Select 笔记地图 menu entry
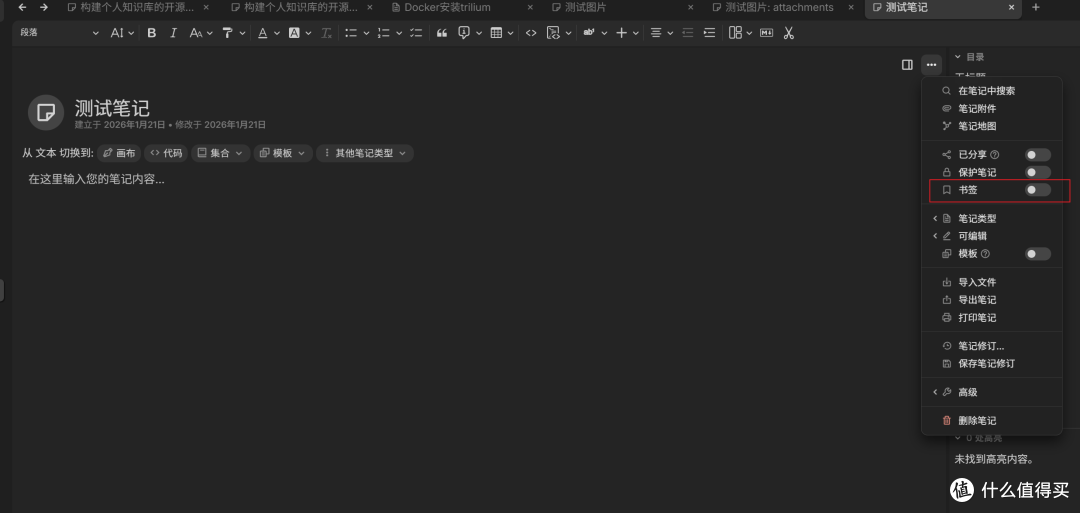 [992, 127]
